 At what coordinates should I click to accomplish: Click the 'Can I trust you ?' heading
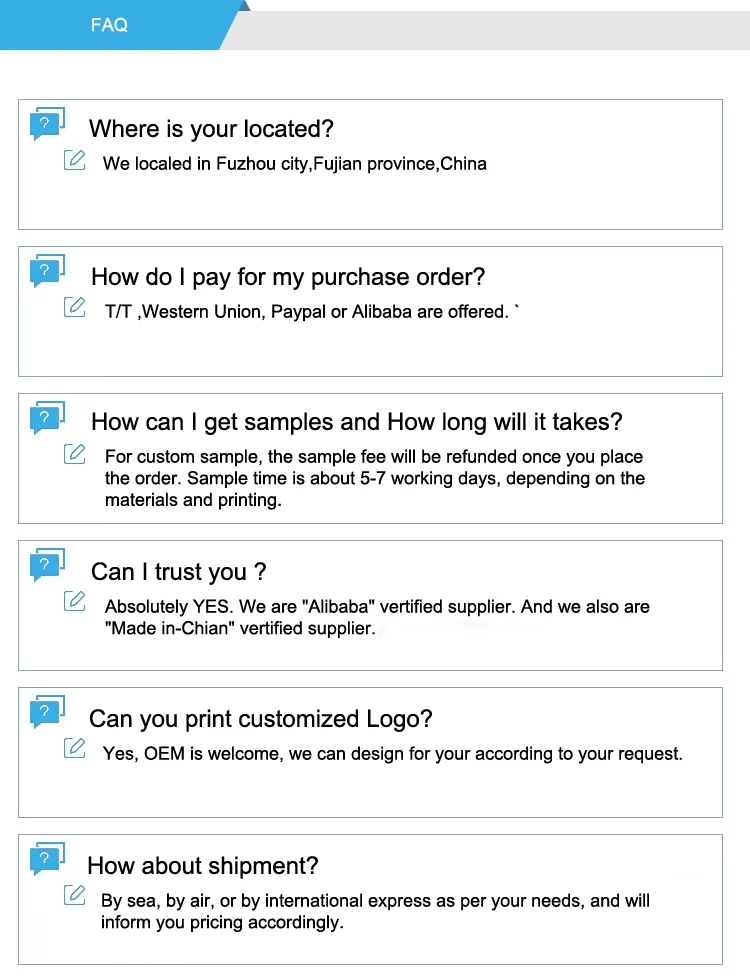click(x=178, y=572)
